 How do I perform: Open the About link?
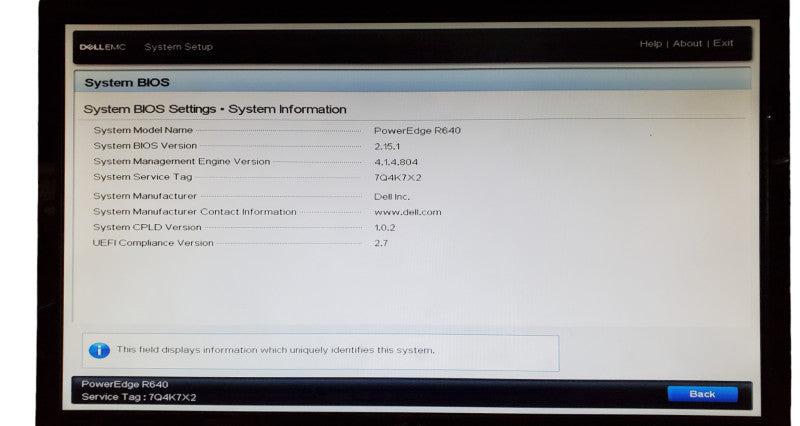tap(687, 43)
